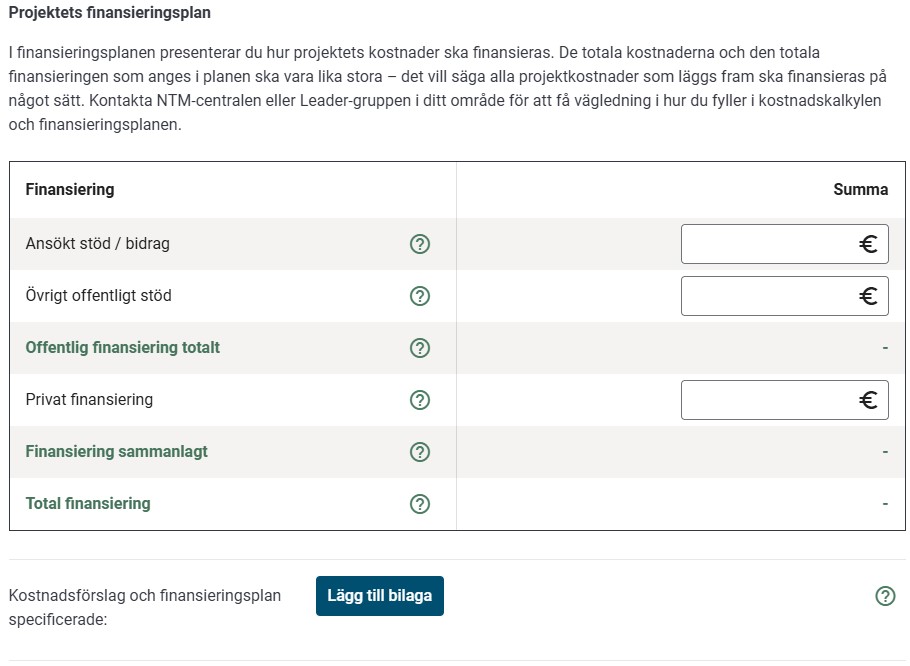Screen dimensions: 910x666
Task: Show help for Finansiering sammanlagt
Action: (420, 451)
